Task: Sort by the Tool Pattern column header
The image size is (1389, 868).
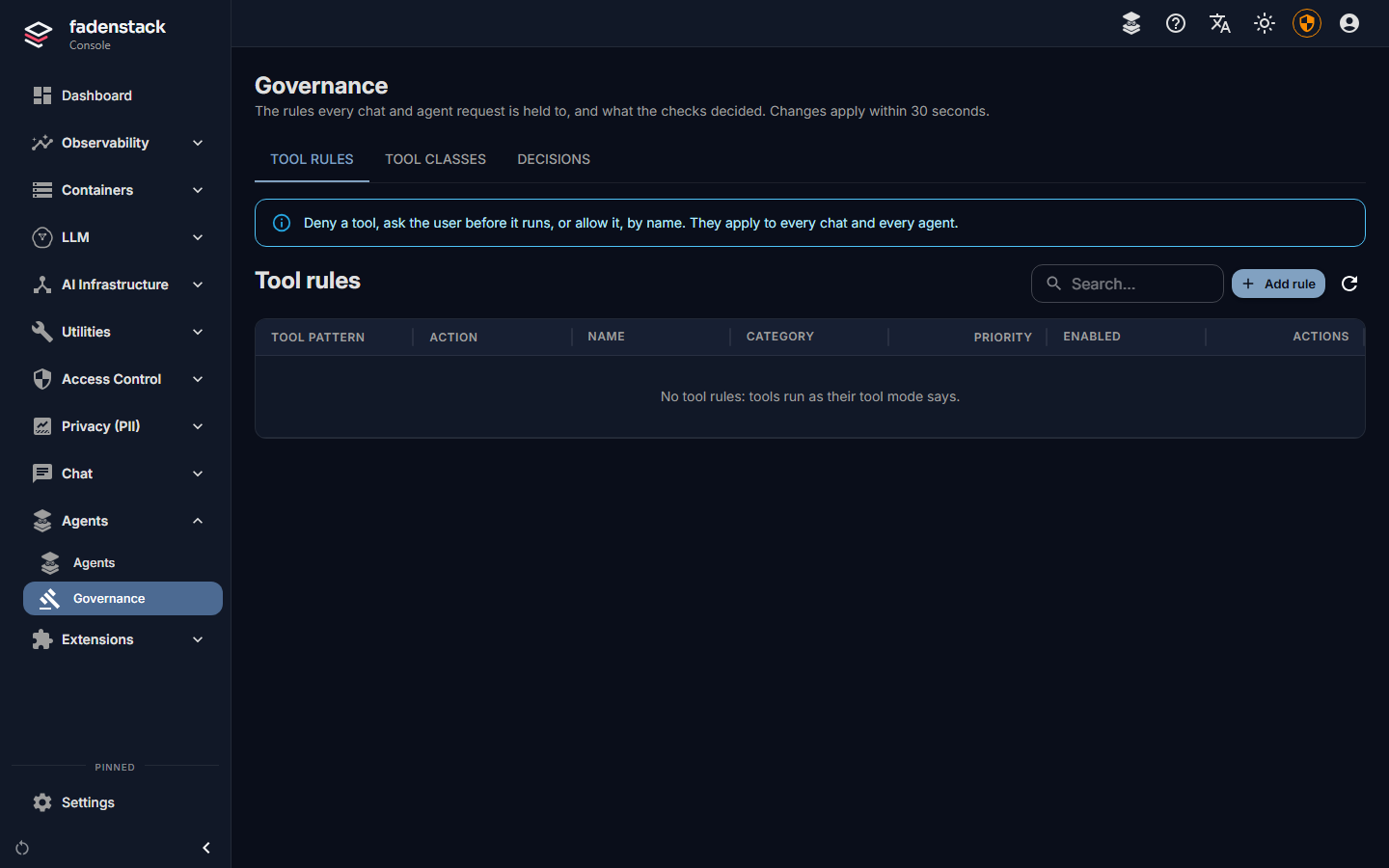Action: [317, 337]
